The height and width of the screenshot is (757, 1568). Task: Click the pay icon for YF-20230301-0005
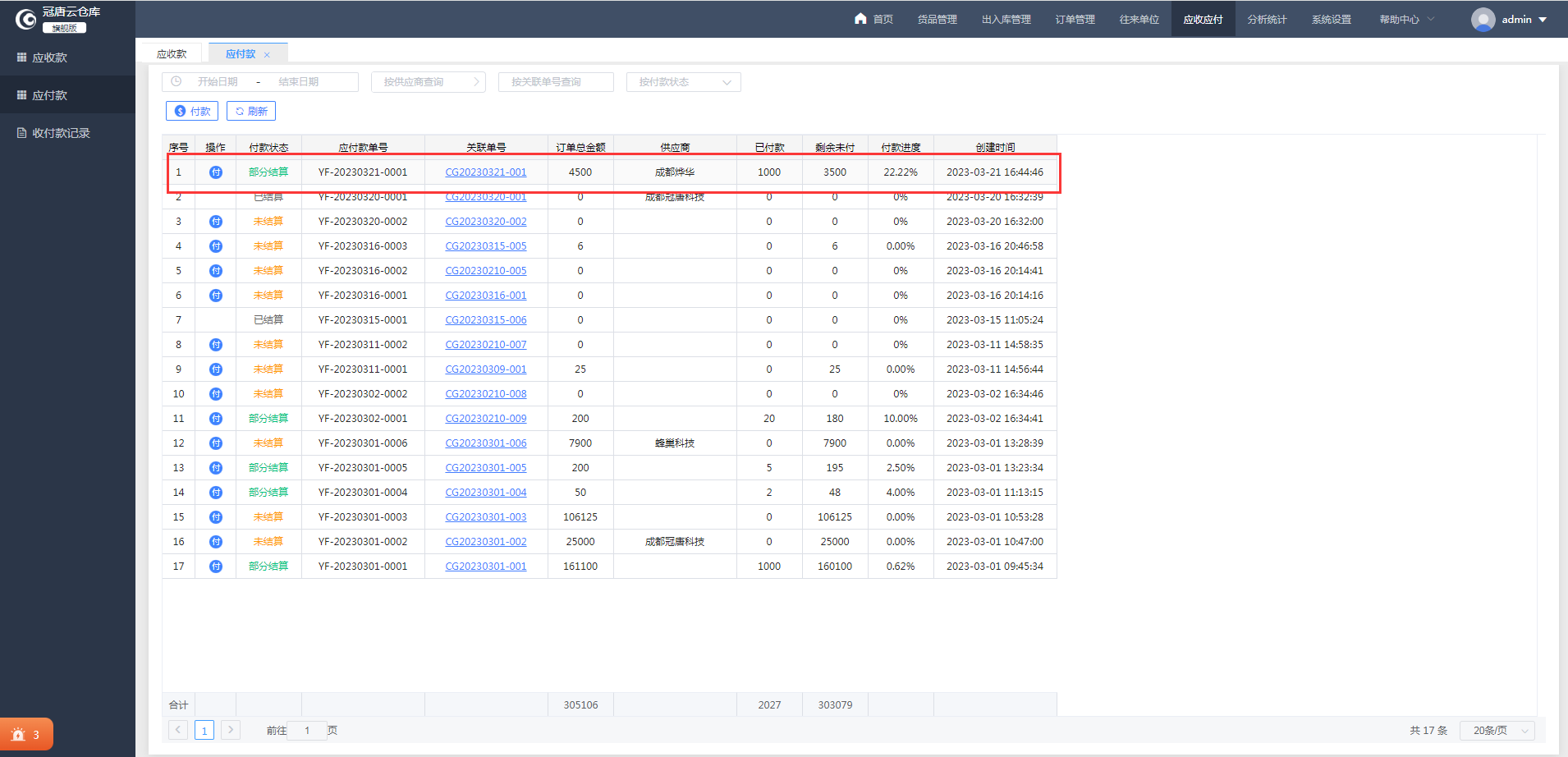pos(216,468)
